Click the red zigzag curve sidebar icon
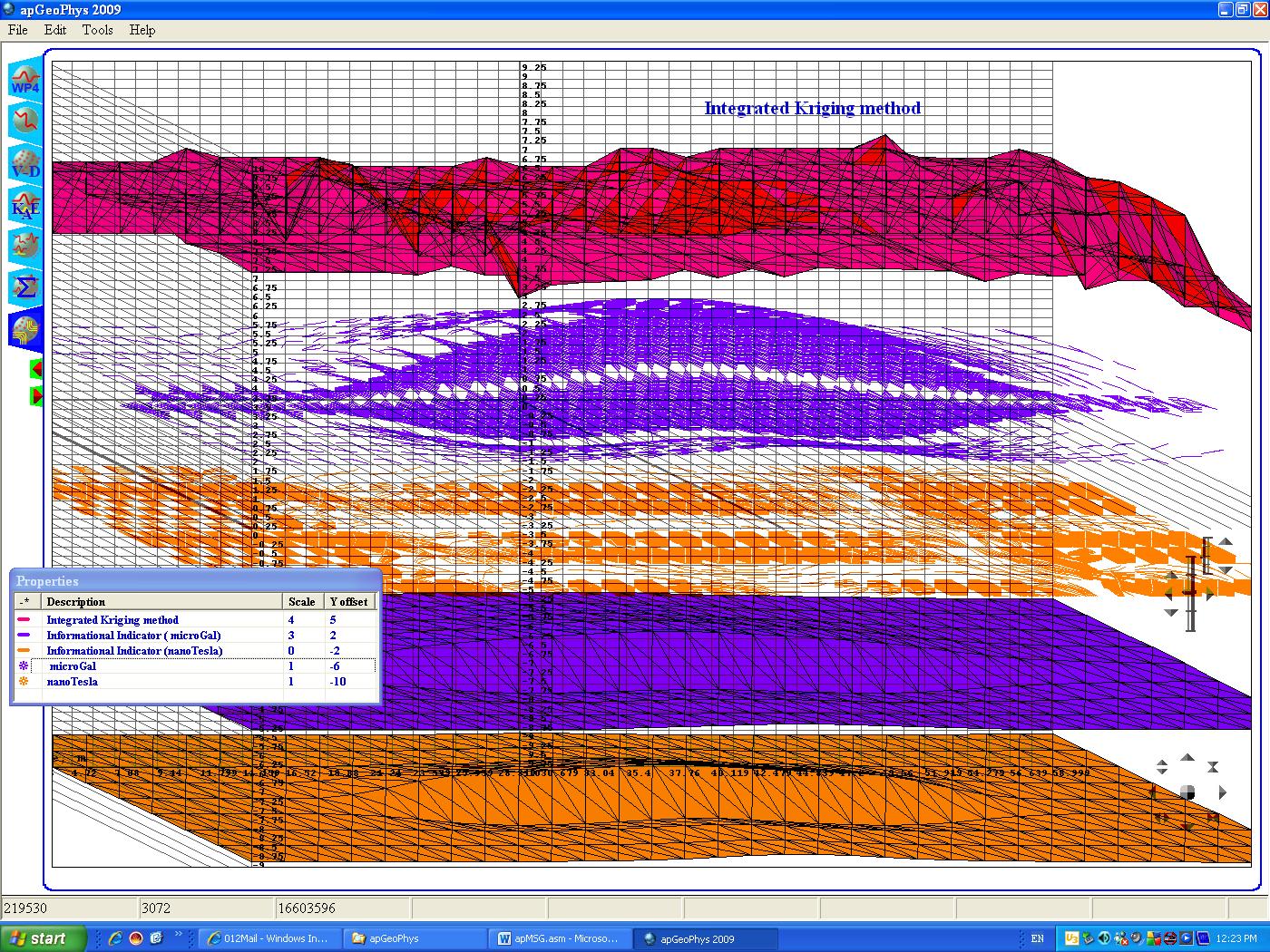This screenshot has height=952, width=1270. [x=25, y=121]
